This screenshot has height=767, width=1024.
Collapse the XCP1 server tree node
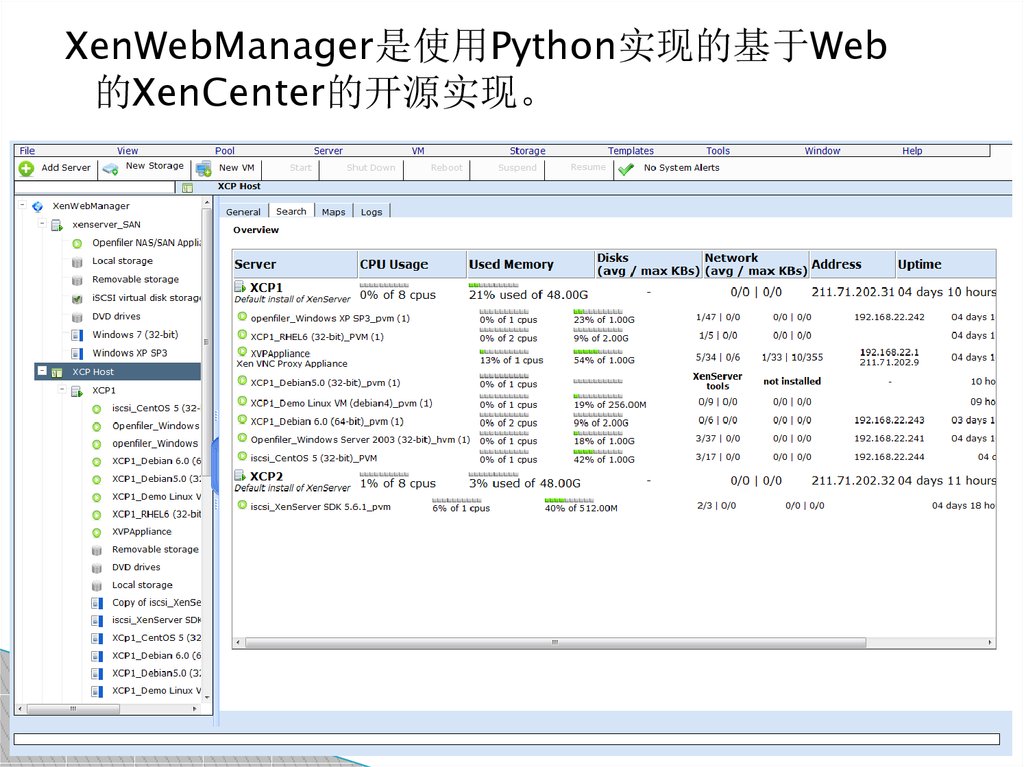[x=62, y=390]
